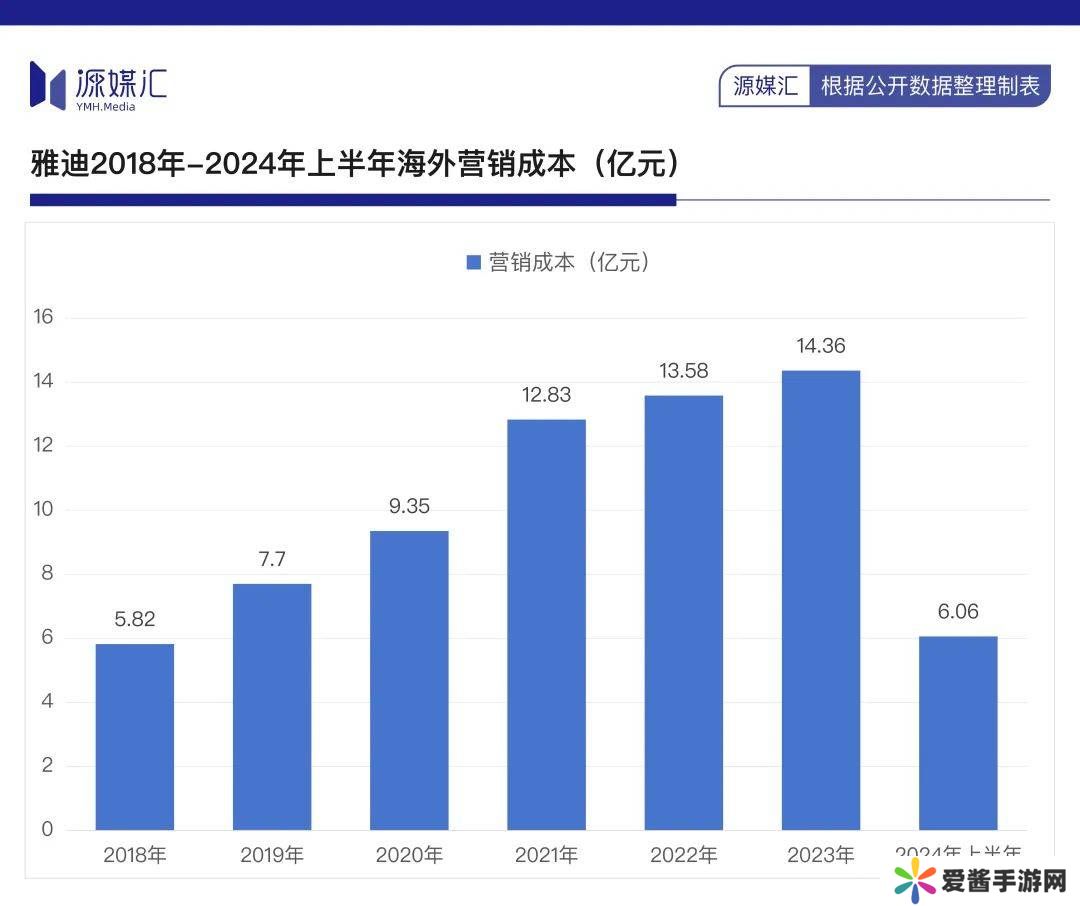Click the YMH.Media logo icon
Viewport: 1080px width, 906px height.
[x=47, y=85]
